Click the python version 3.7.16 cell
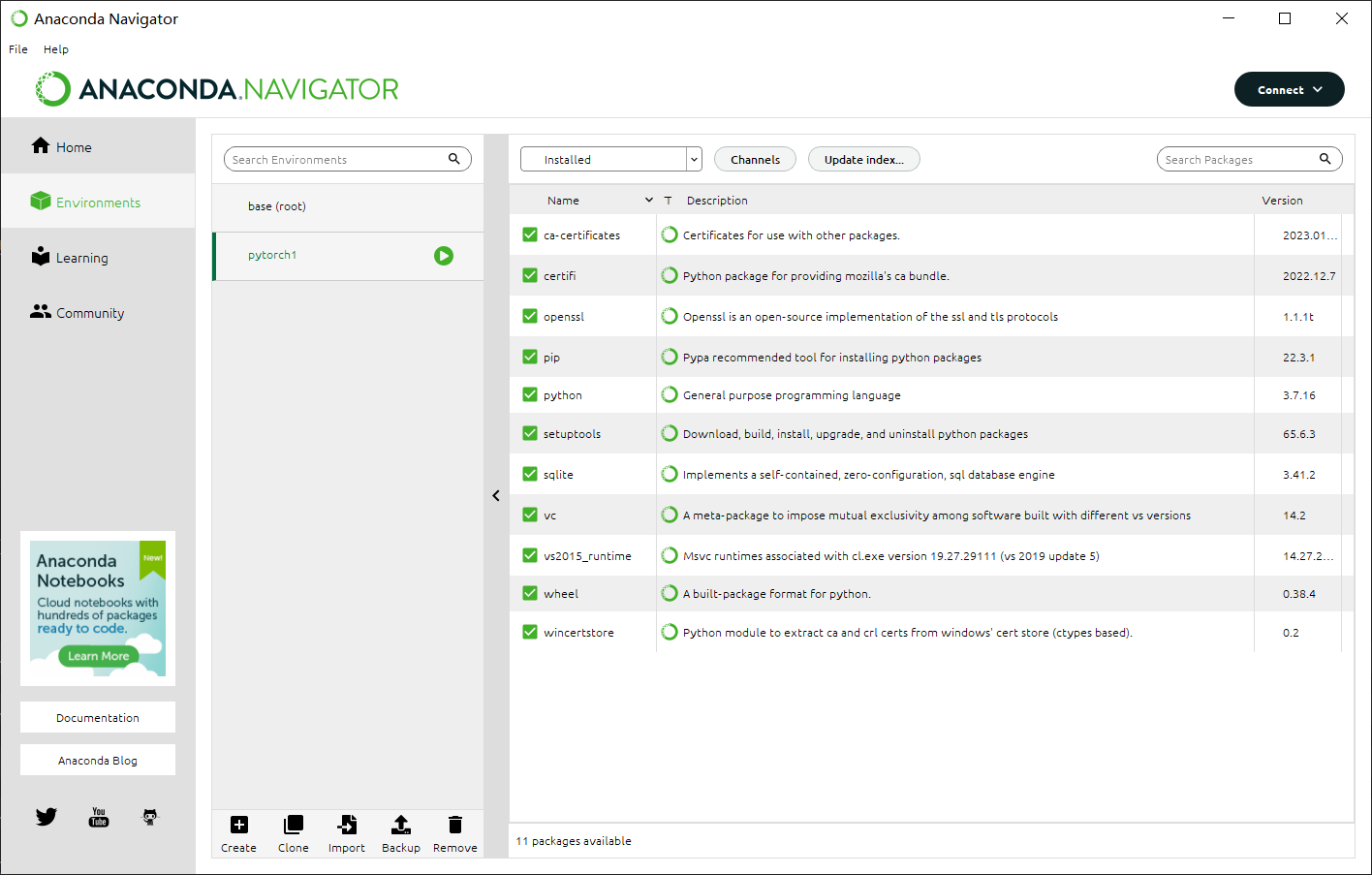The image size is (1372, 875). (x=1299, y=395)
